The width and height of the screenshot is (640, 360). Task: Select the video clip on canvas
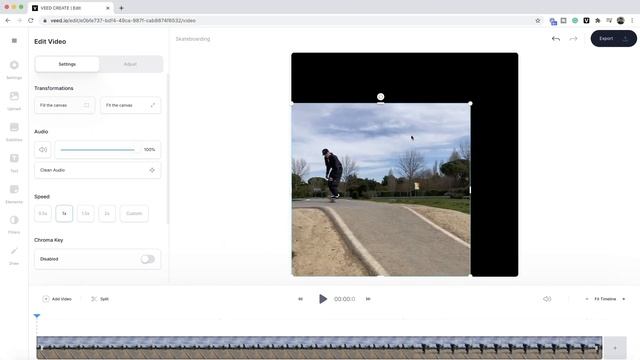coord(381,190)
